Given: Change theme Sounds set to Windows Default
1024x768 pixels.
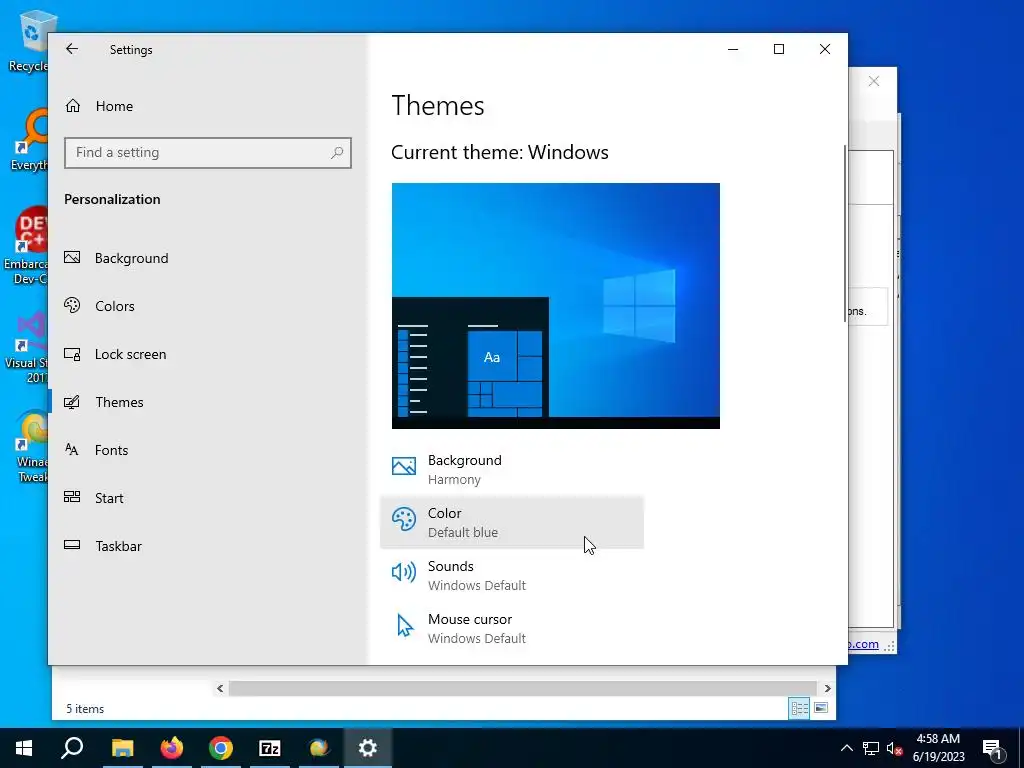Looking at the screenshot, I should click(x=512, y=575).
